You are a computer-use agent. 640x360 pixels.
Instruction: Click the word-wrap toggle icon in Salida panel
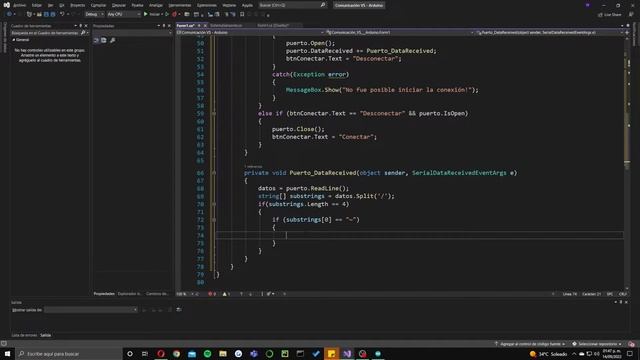point(179,310)
